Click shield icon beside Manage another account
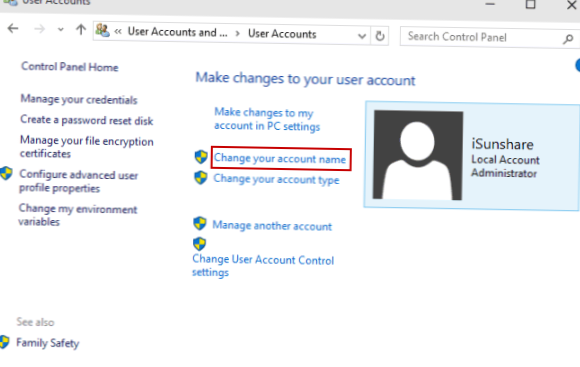This screenshot has width=580, height=367. tap(200, 223)
